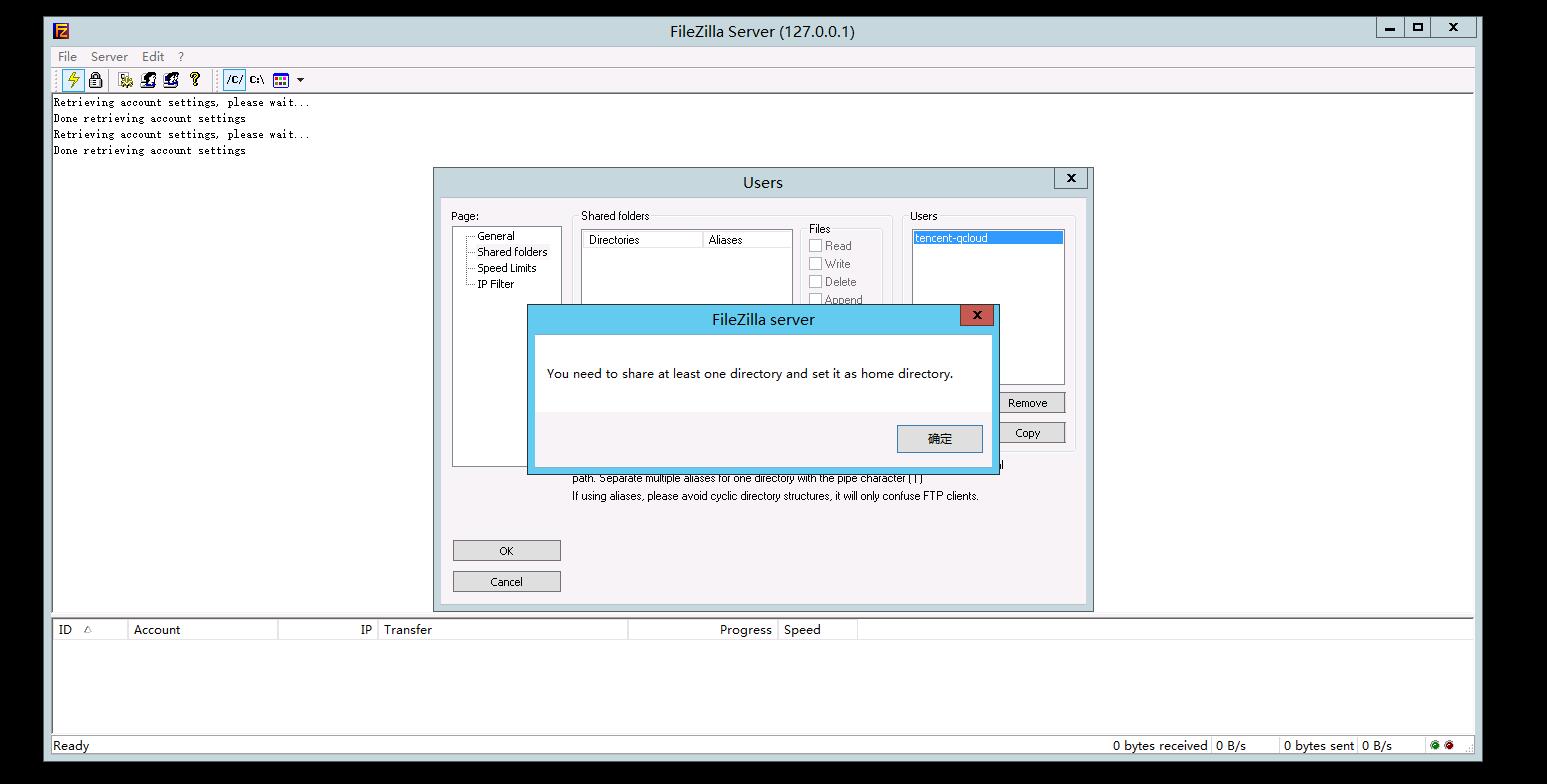Select the C:\ path display toolbar icon
The height and width of the screenshot is (784, 1547).
(x=257, y=80)
